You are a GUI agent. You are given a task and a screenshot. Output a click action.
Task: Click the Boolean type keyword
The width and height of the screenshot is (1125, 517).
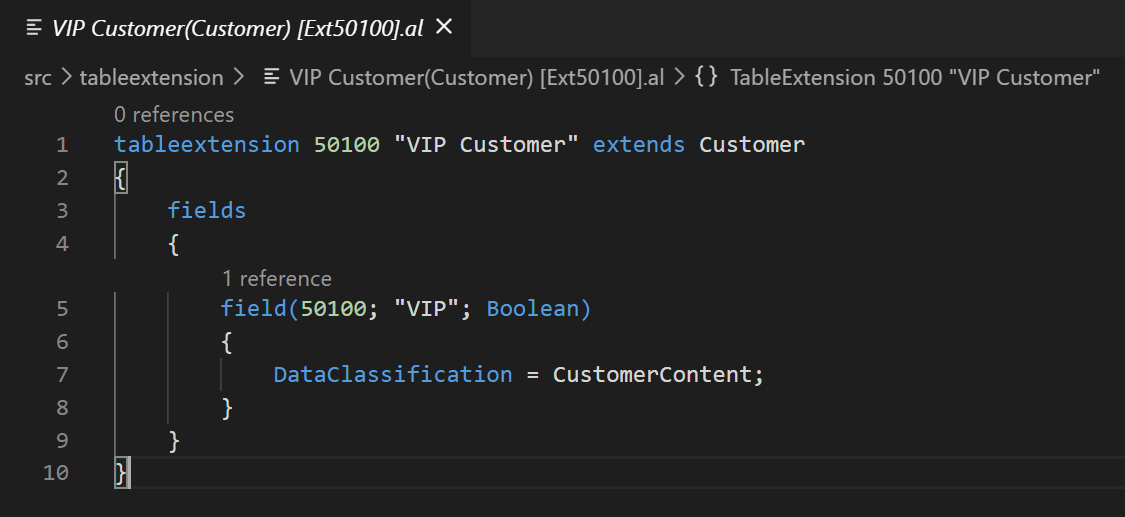pyautogui.click(x=533, y=309)
